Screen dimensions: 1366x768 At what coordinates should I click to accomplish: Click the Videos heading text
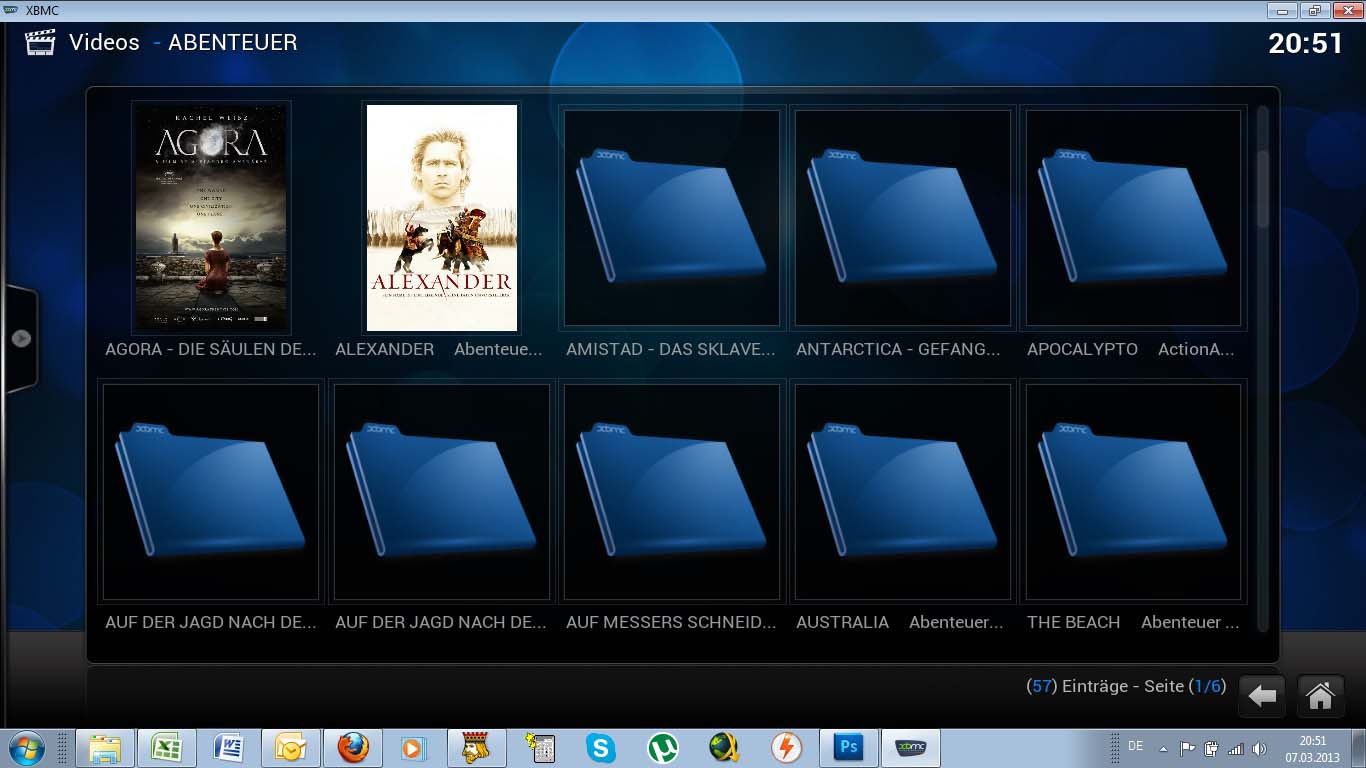tap(104, 42)
